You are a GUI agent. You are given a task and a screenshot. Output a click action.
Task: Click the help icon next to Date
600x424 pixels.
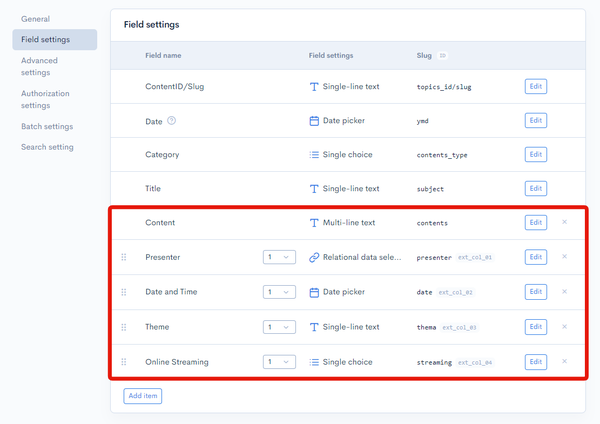tap(171, 121)
